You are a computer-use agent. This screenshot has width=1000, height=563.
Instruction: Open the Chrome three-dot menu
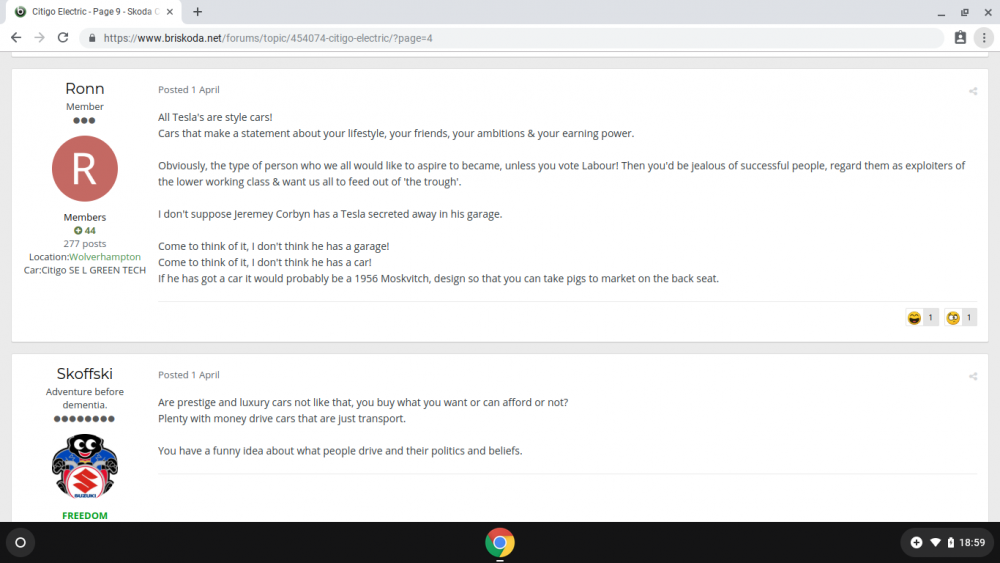click(984, 38)
